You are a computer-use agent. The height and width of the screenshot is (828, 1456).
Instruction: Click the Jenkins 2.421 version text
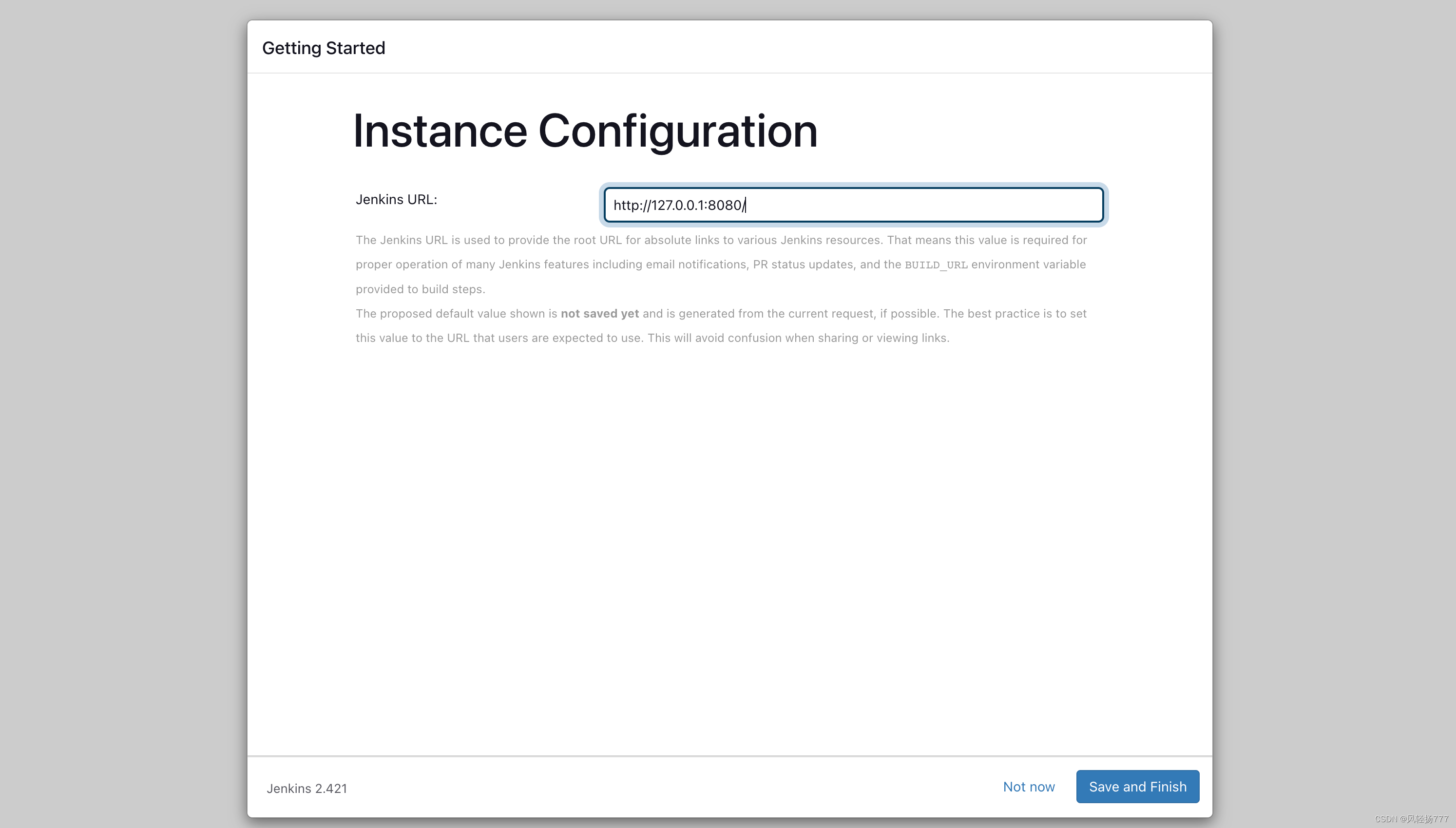(x=307, y=788)
